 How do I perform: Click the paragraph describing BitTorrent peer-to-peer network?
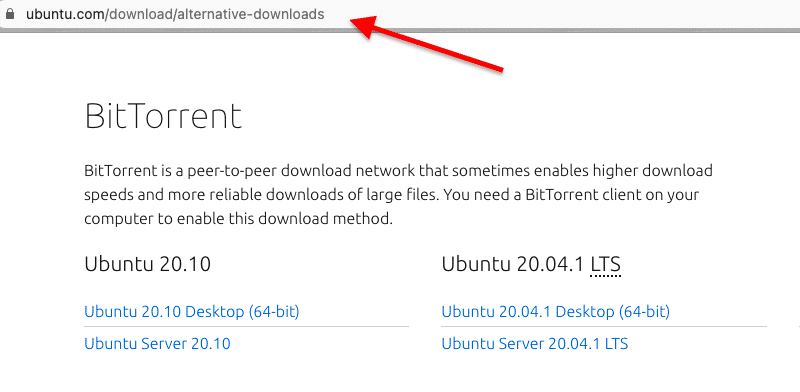pos(398,195)
